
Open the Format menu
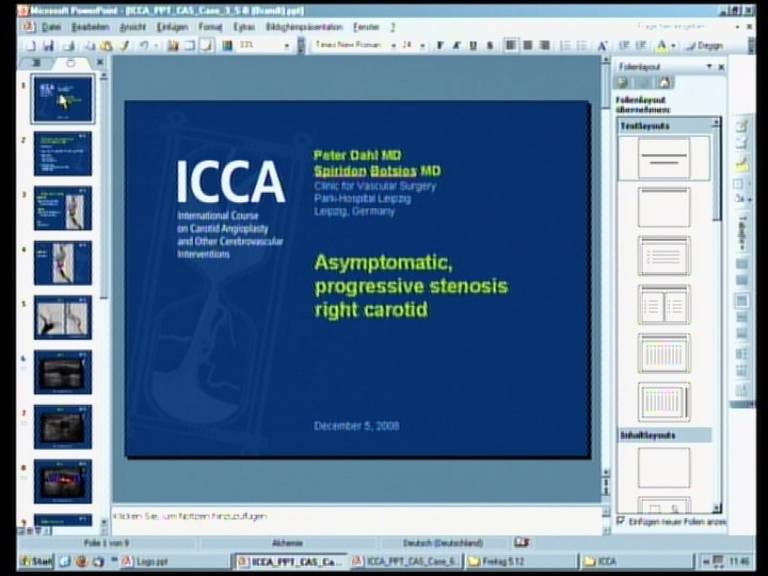[x=210, y=27]
